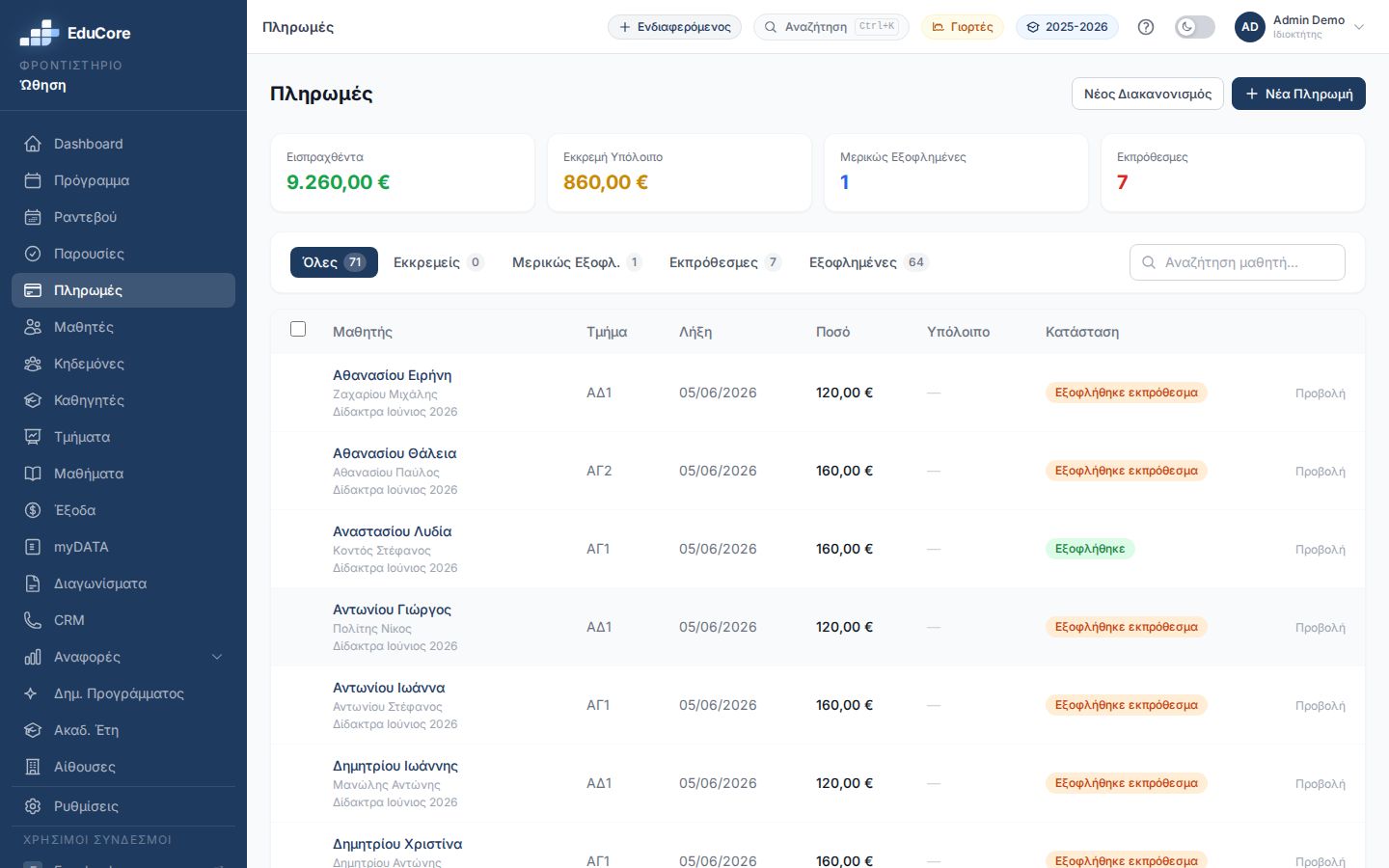The image size is (1389, 868).
Task: Check the select-all checkbox in table header
Action: 298,329
